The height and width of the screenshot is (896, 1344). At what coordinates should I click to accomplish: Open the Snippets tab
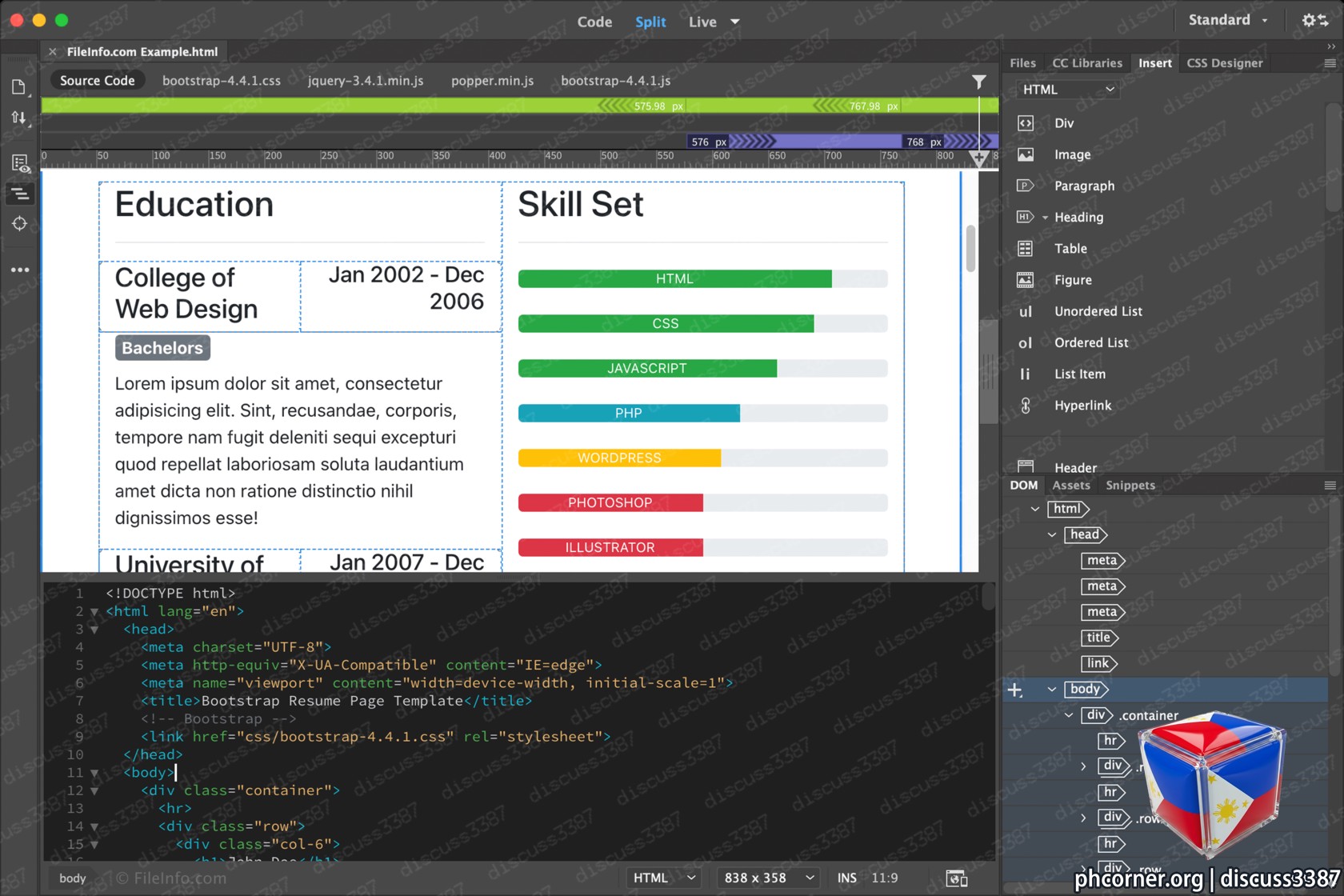(1130, 486)
